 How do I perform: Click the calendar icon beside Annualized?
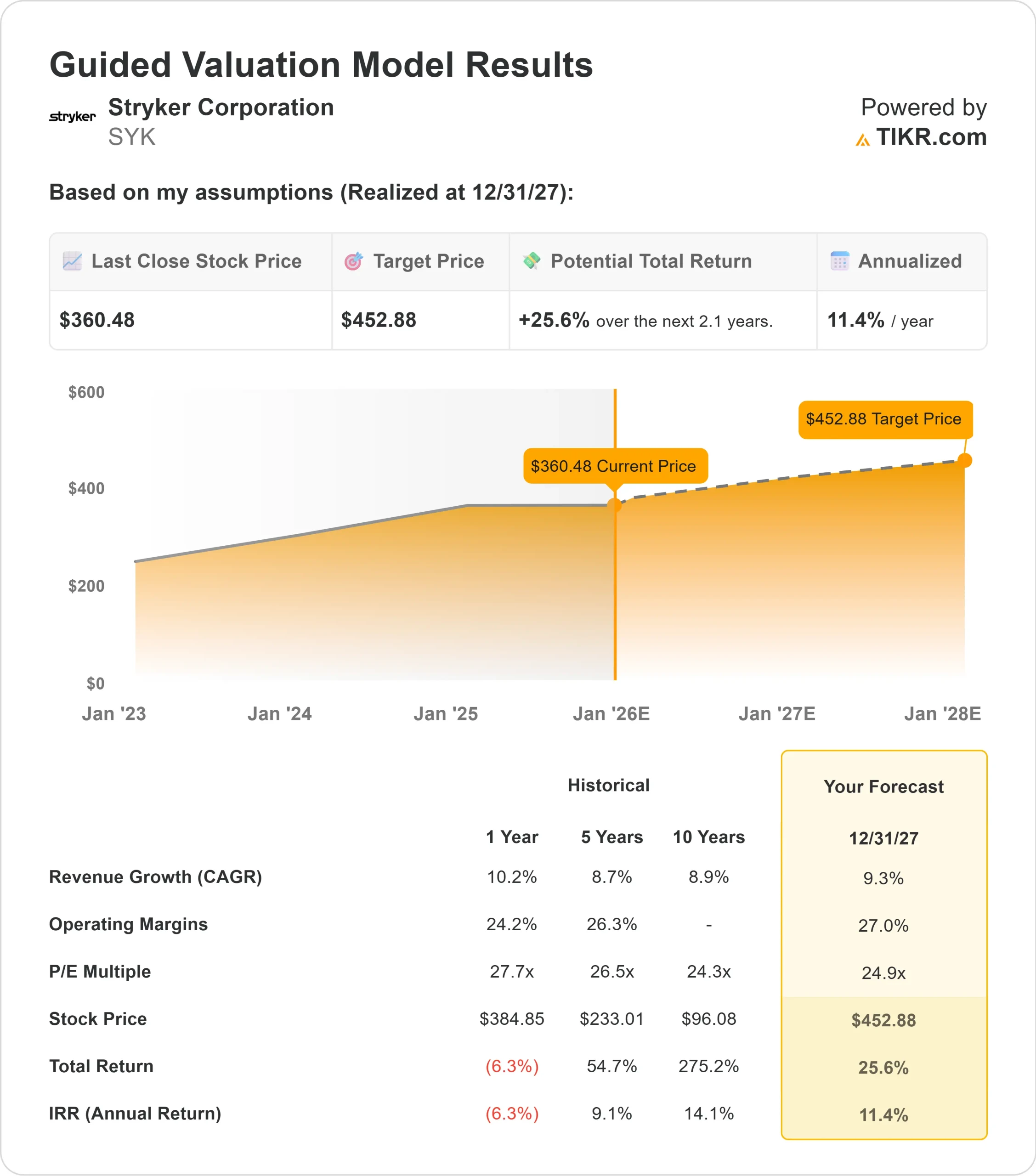(840, 261)
